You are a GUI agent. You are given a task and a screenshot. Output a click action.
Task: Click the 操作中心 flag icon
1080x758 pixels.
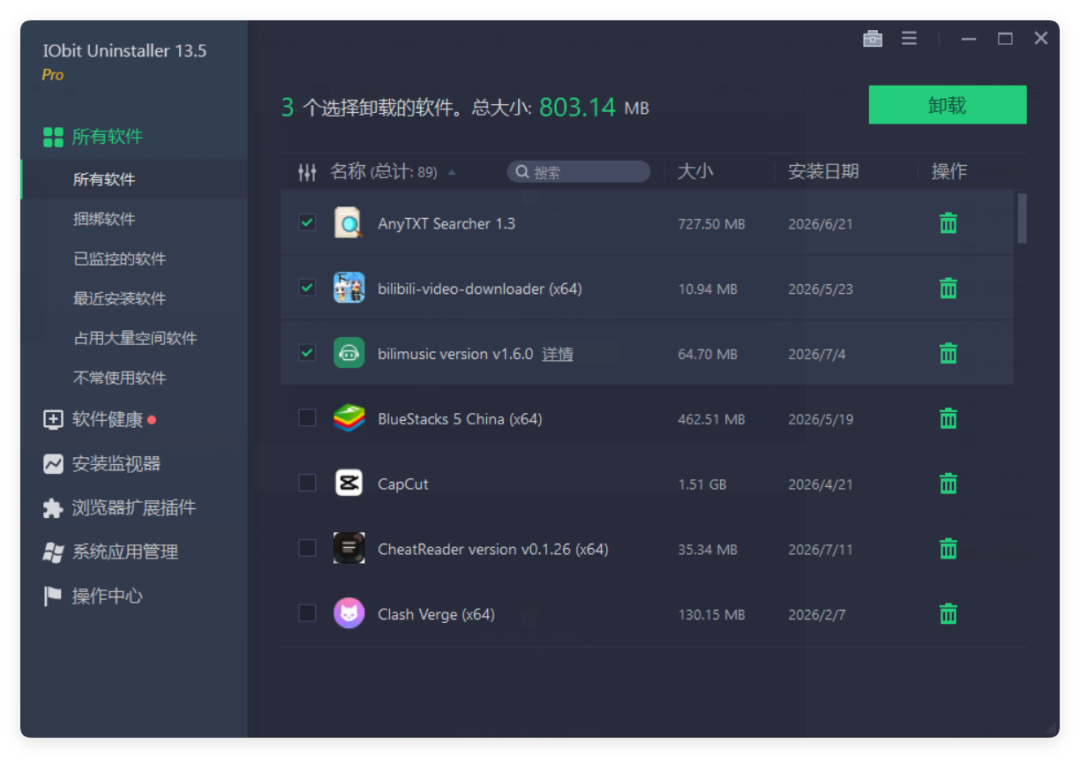[x=52, y=596]
